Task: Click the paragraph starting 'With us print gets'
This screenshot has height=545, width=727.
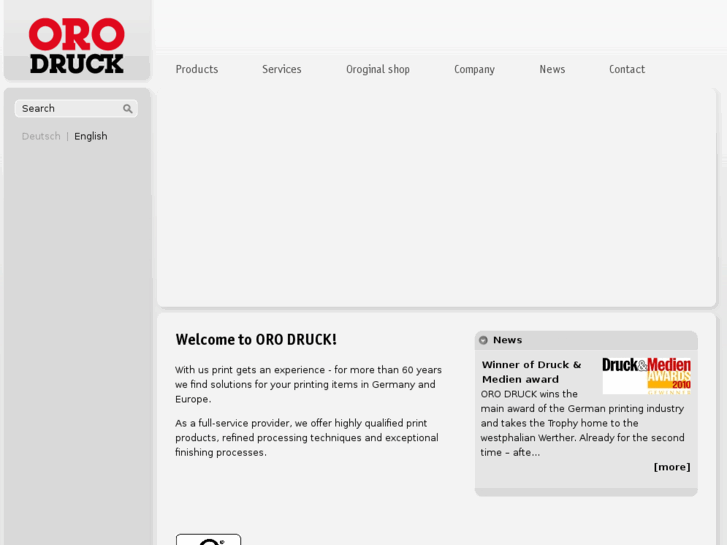Action: tap(308, 385)
